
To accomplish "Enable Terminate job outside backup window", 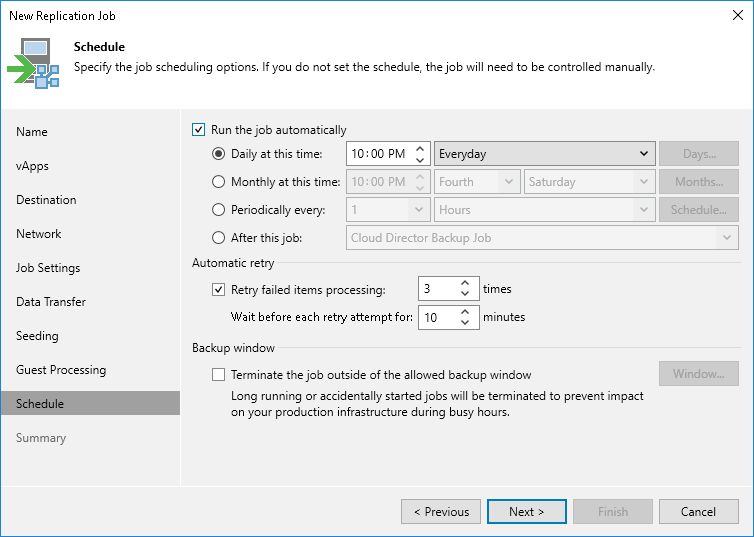I will [219, 374].
